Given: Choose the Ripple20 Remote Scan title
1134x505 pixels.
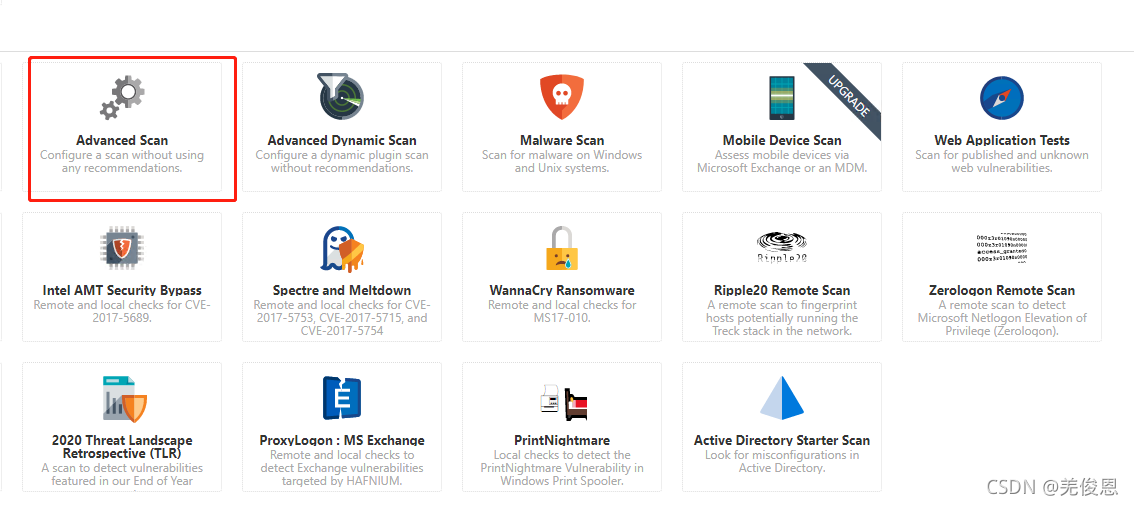Looking at the screenshot, I should tap(782, 291).
